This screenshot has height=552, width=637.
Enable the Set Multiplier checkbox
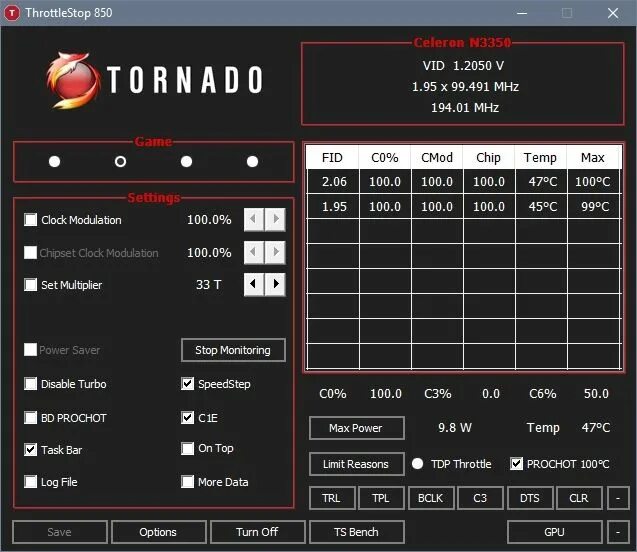(x=30, y=285)
